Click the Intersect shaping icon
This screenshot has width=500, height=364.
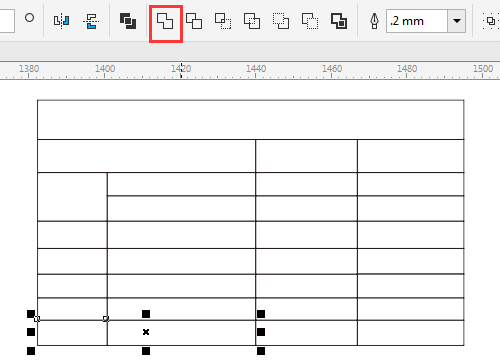[223, 21]
